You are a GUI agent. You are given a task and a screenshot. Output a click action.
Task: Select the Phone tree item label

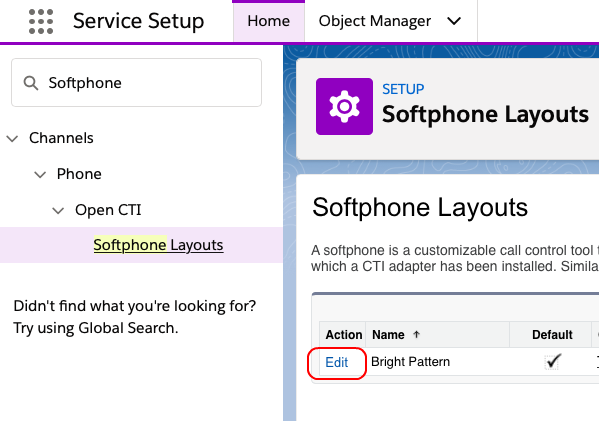79,174
